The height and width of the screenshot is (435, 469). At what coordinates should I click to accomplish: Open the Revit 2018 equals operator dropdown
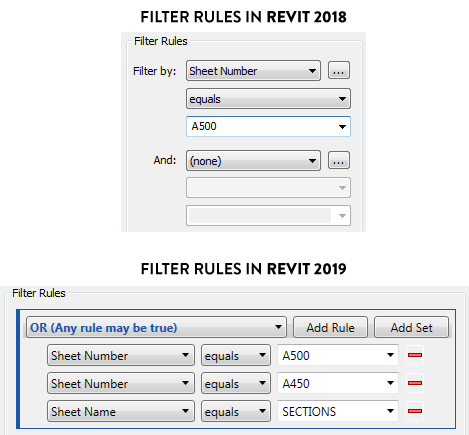tap(268, 99)
